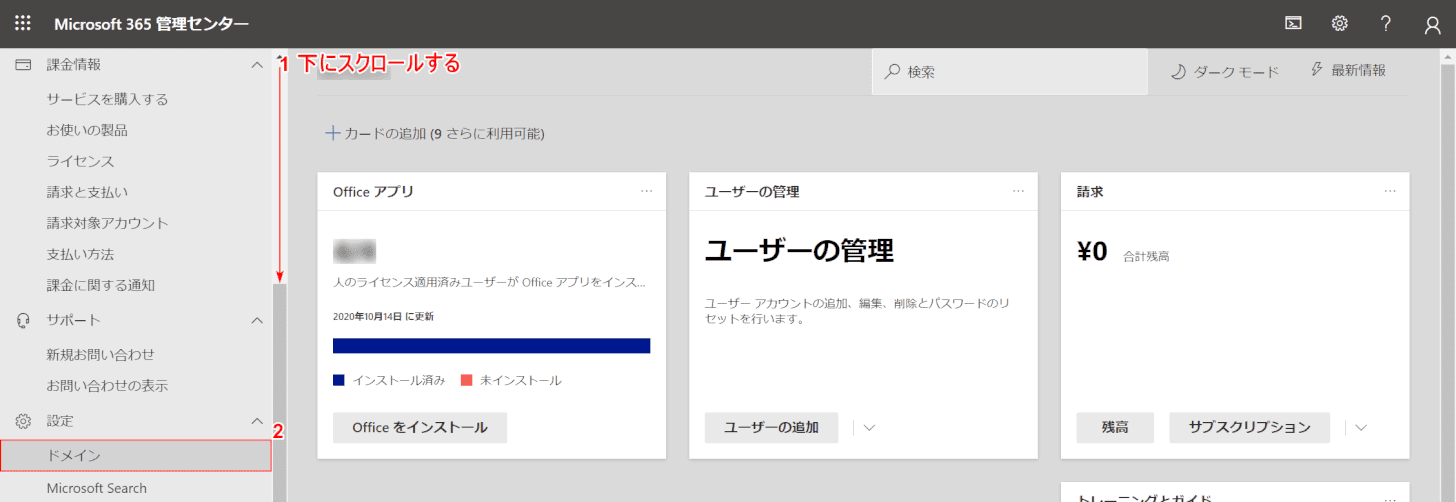Click the moon icon for dark mode
Image resolution: width=1456 pixels, height=502 pixels.
coord(1178,71)
